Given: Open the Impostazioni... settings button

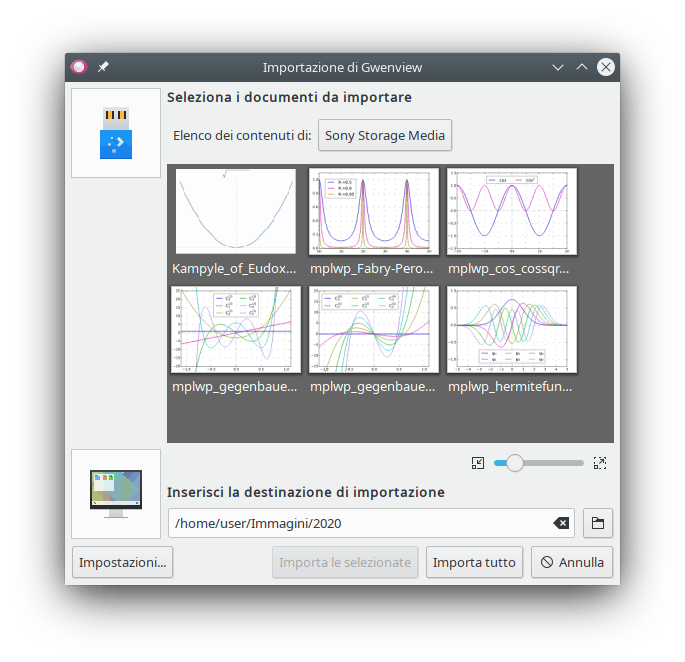Looking at the screenshot, I should click(123, 562).
